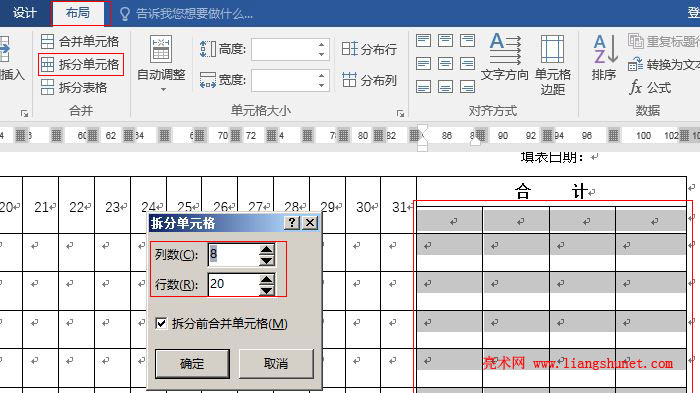700x393 pixels.
Task: Confirm with the 确定 button
Action: pos(192,364)
